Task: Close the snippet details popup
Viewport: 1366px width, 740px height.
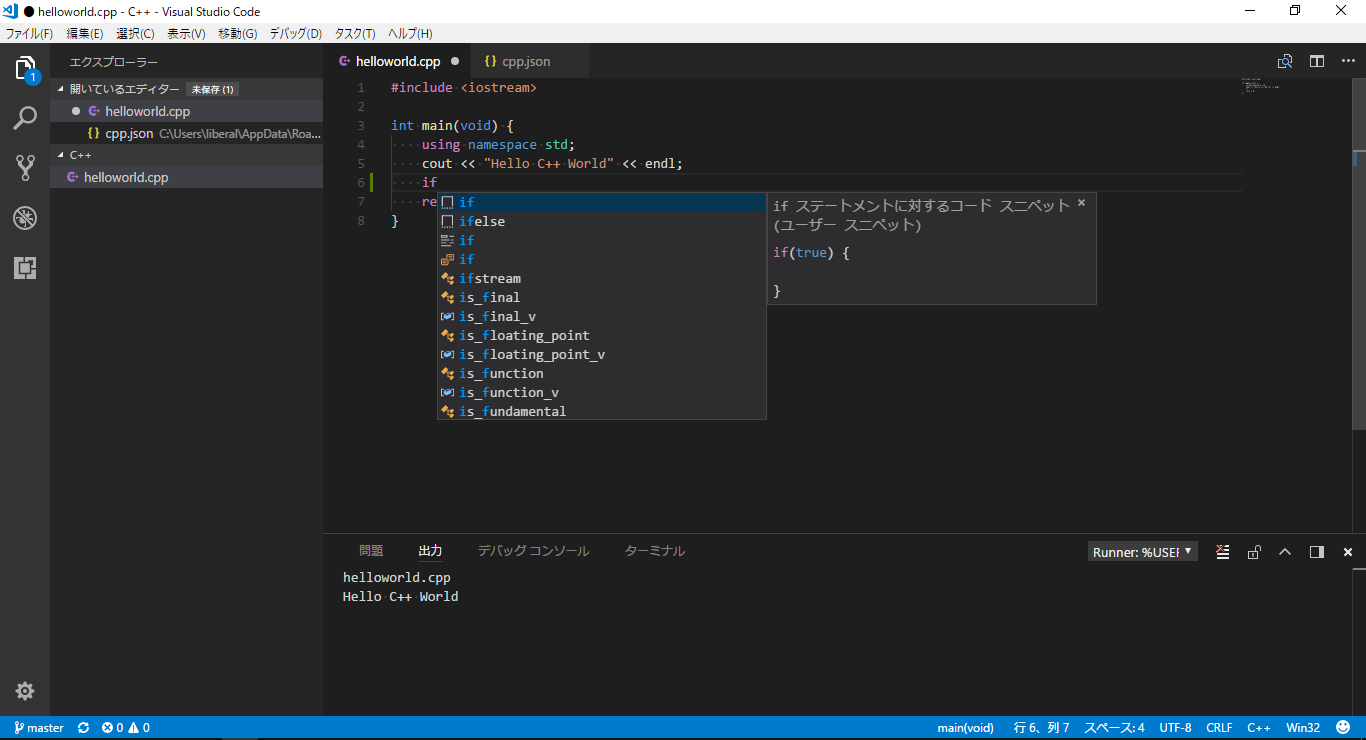Action: point(1081,203)
